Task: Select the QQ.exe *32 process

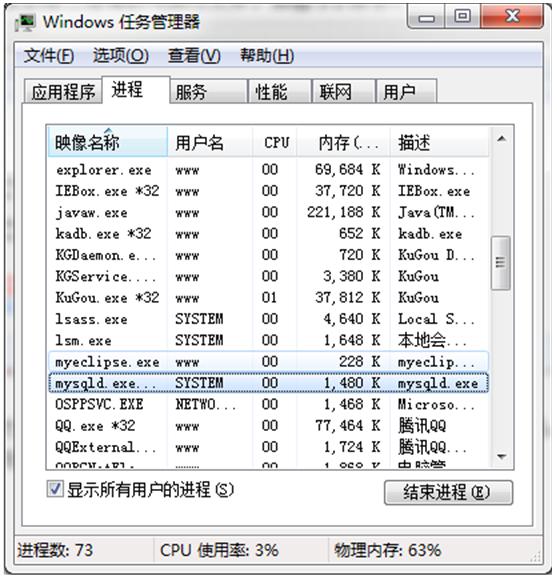Action: [x=269, y=426]
